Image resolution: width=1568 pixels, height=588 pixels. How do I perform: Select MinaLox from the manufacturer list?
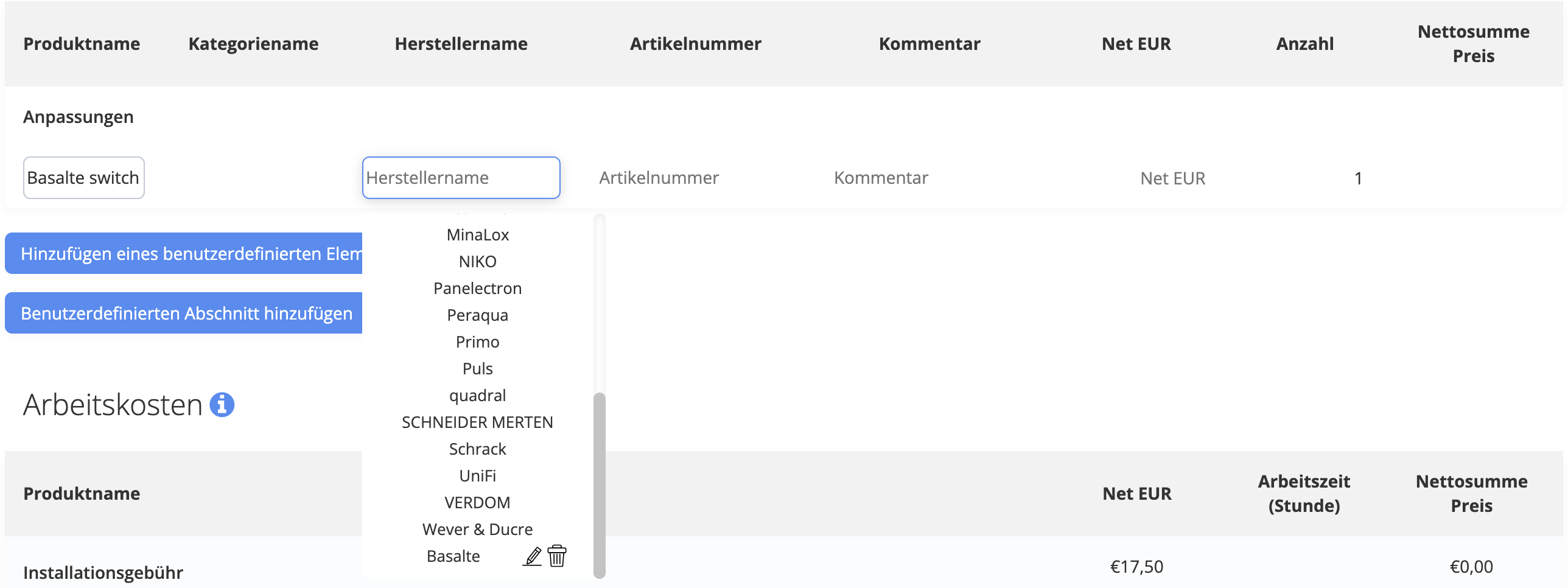tap(477, 235)
